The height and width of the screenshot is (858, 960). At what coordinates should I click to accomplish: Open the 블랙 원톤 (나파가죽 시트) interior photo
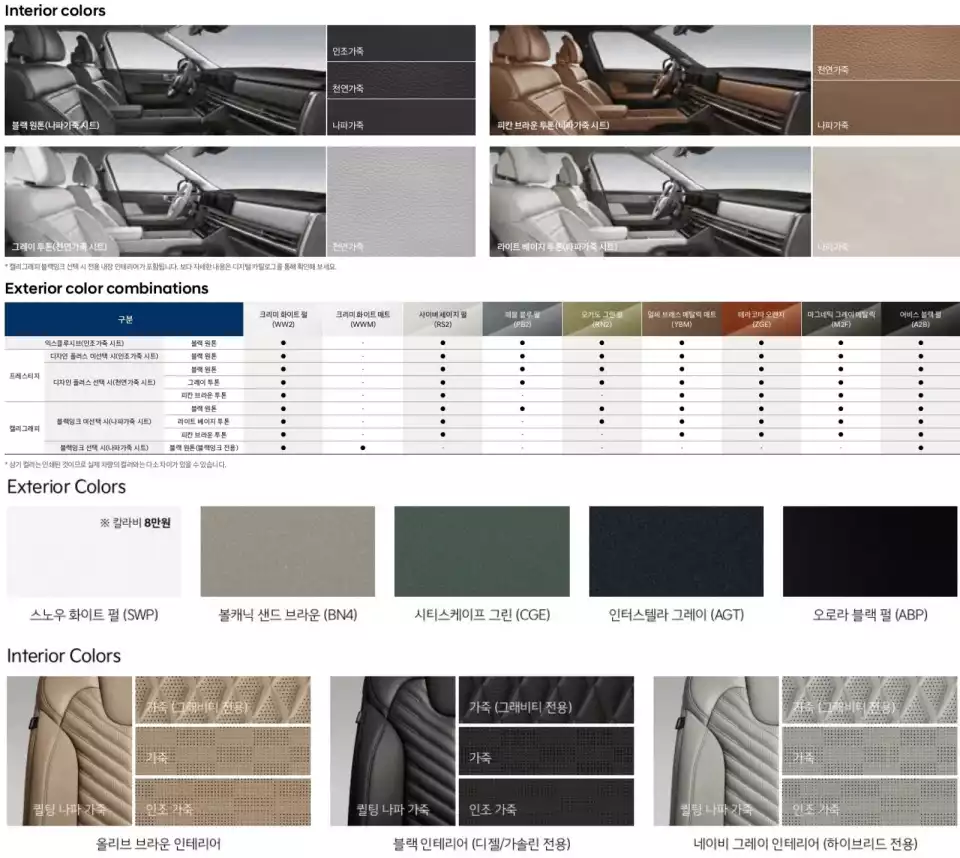click(x=165, y=80)
